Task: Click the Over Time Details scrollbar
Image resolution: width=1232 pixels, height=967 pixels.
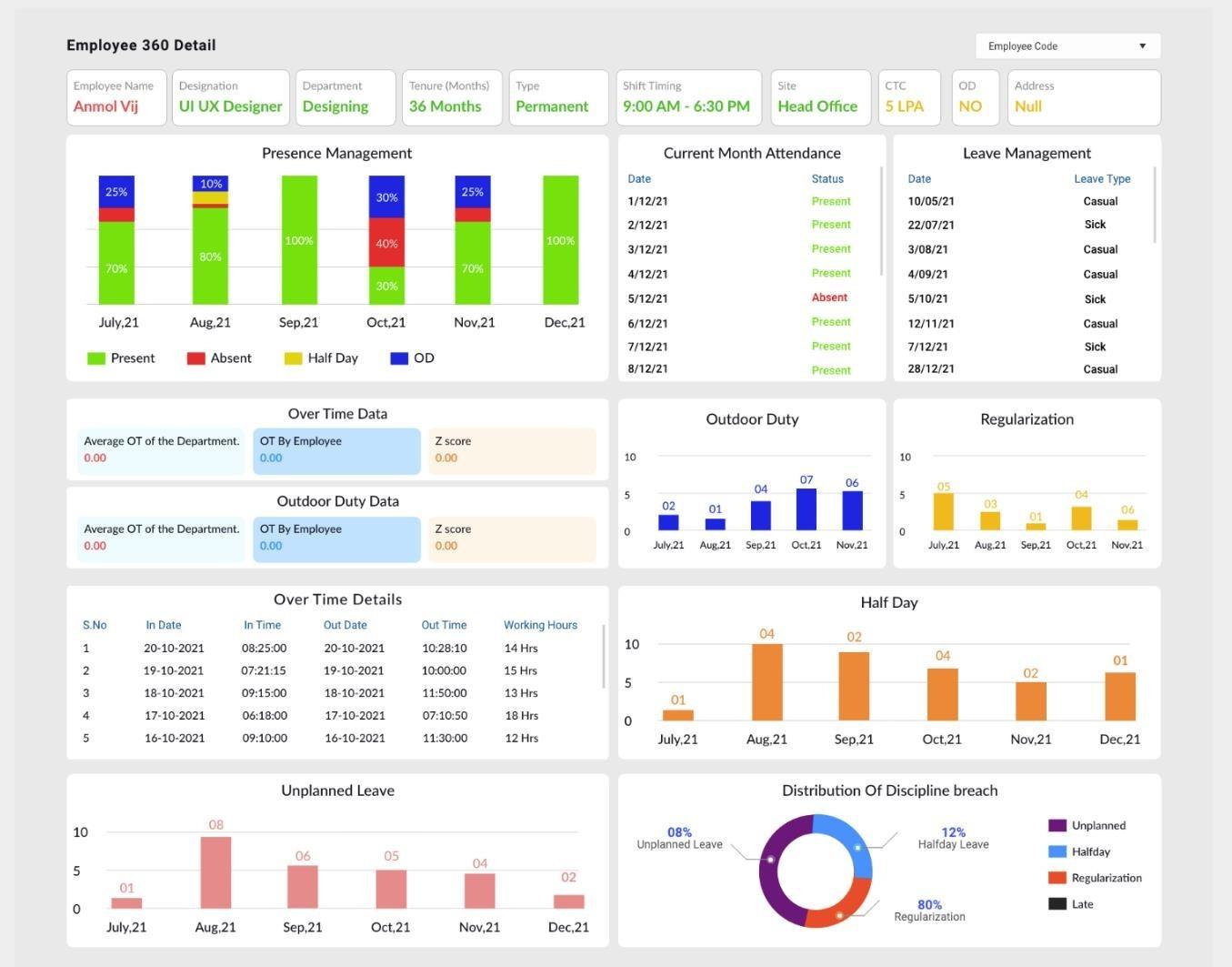Action: [x=604, y=657]
